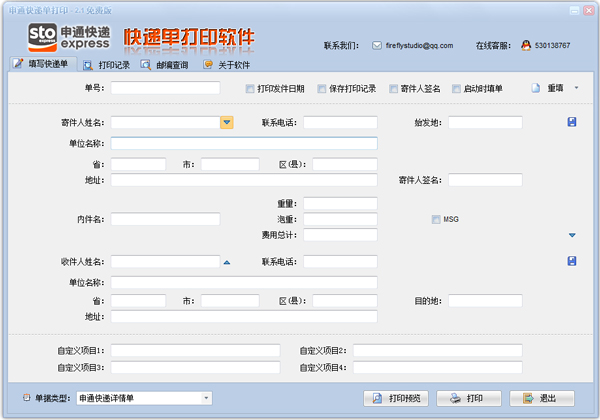Click the 收件人姓名 input field
Screen dimensions: 600x420
pos(165,262)
